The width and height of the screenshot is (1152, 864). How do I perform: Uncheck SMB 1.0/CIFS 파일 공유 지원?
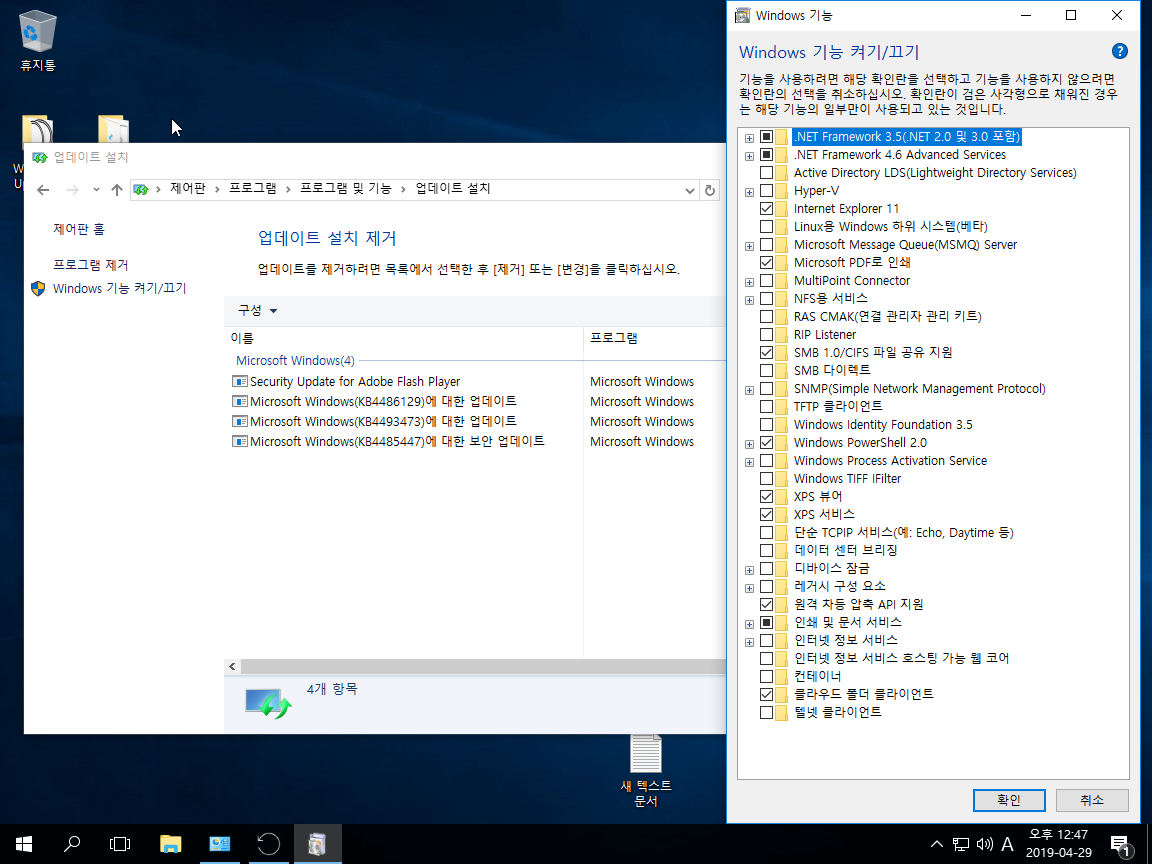(x=766, y=353)
